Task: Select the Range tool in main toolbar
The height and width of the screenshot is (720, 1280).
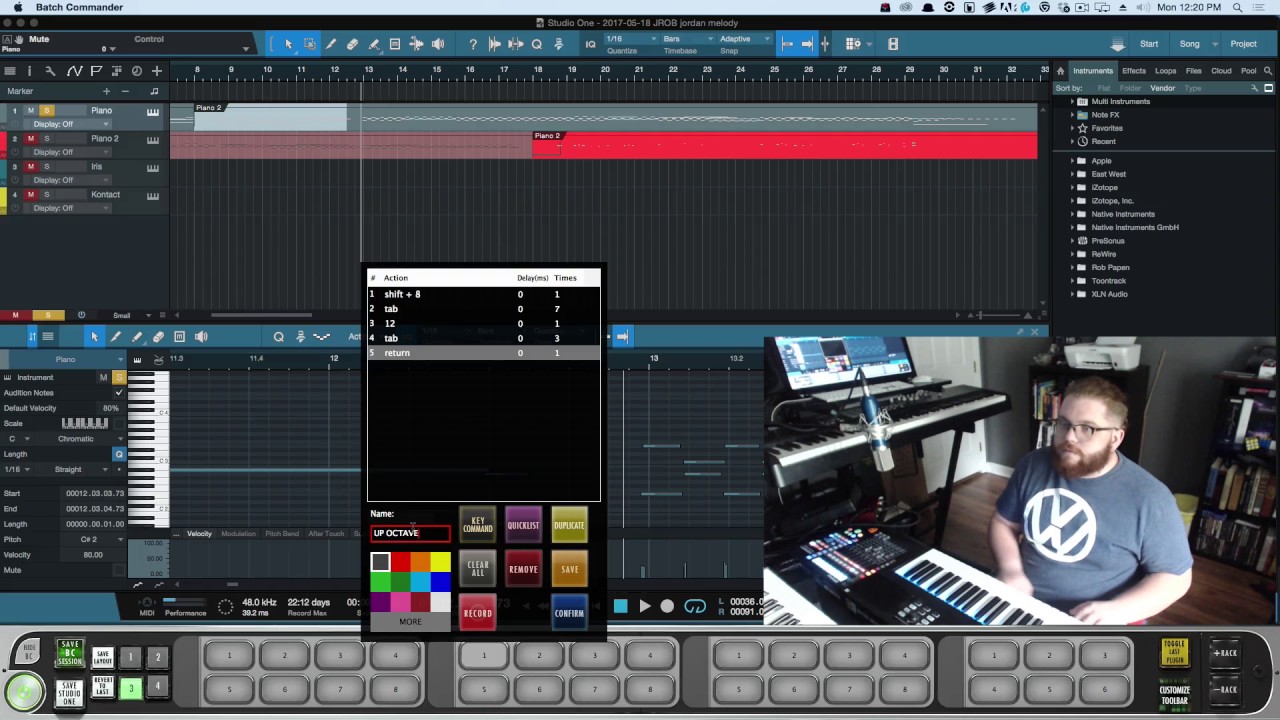Action: 309,44
